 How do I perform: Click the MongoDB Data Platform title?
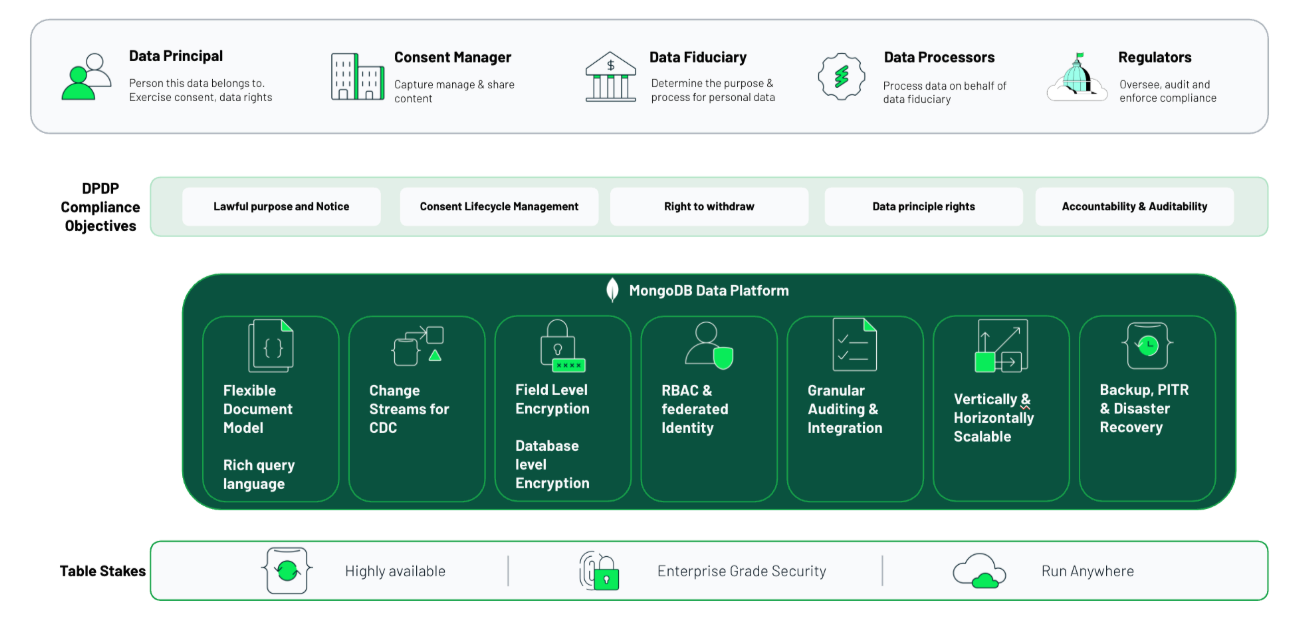click(709, 291)
